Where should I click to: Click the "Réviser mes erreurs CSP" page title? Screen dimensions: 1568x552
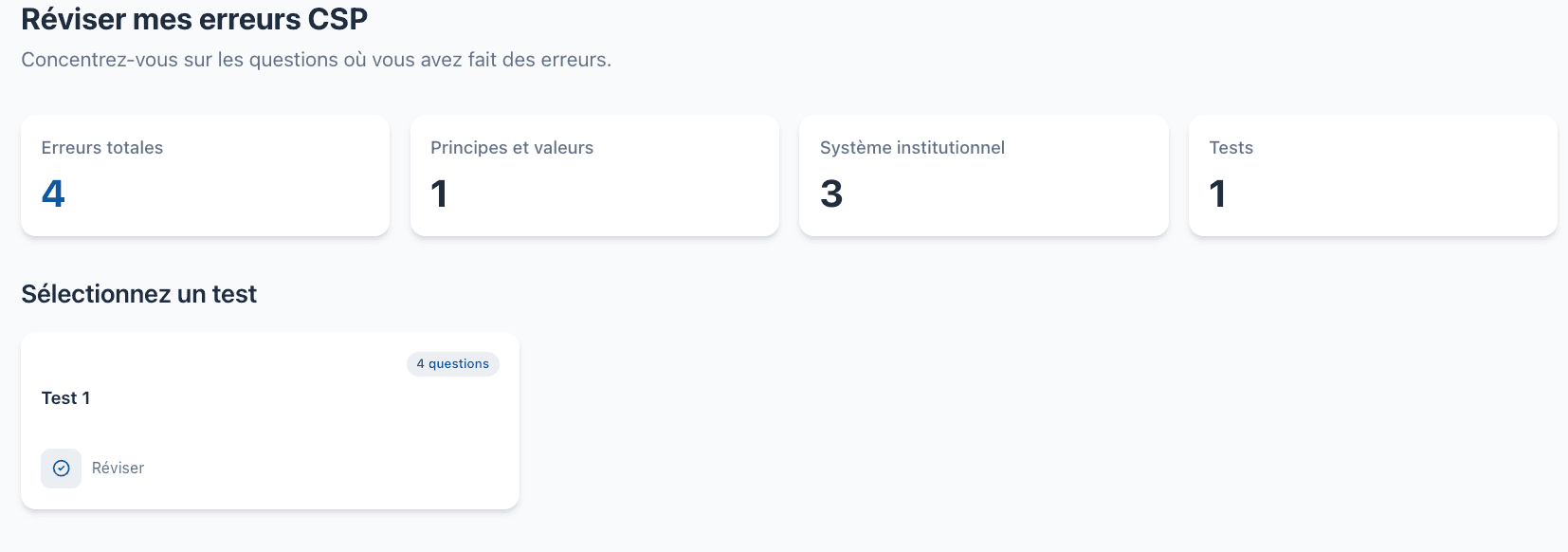192,18
